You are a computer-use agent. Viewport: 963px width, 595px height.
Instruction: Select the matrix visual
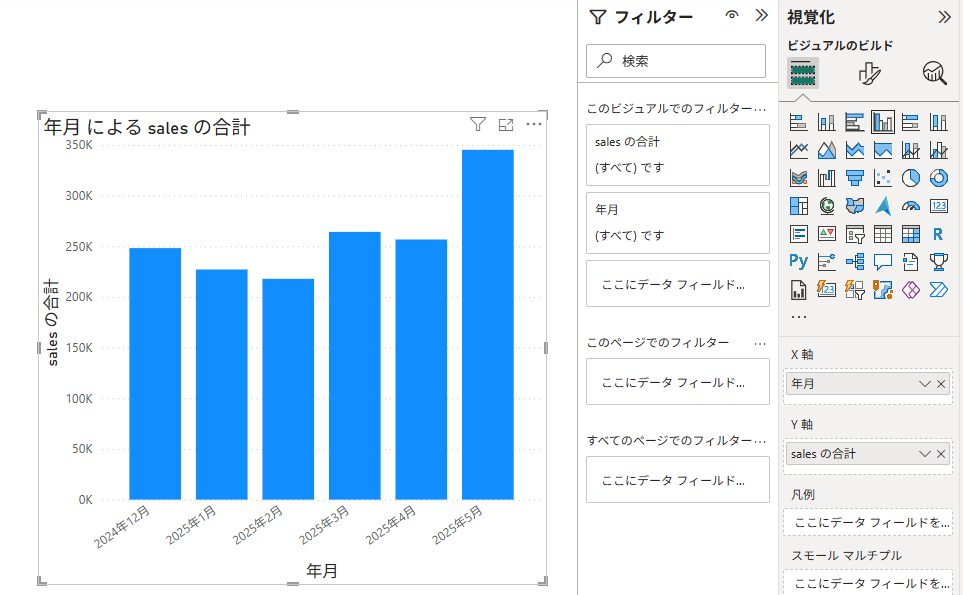(911, 234)
